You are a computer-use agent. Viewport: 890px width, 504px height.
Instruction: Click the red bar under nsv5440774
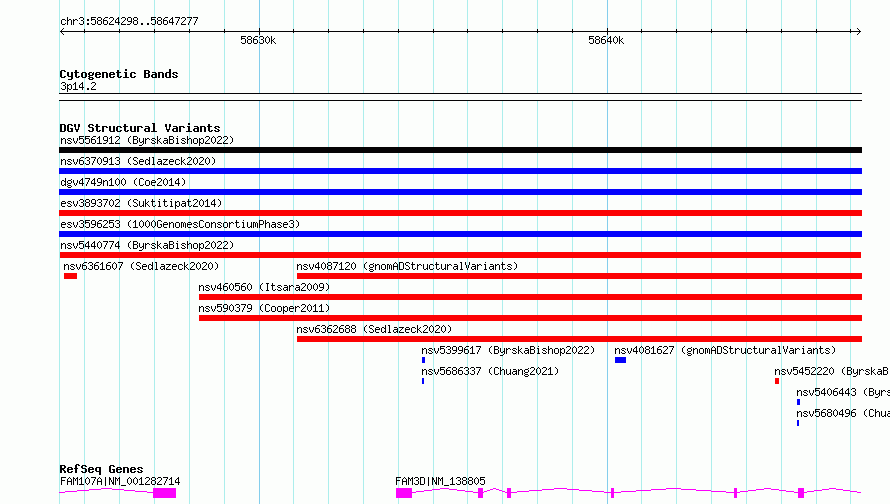460,255
